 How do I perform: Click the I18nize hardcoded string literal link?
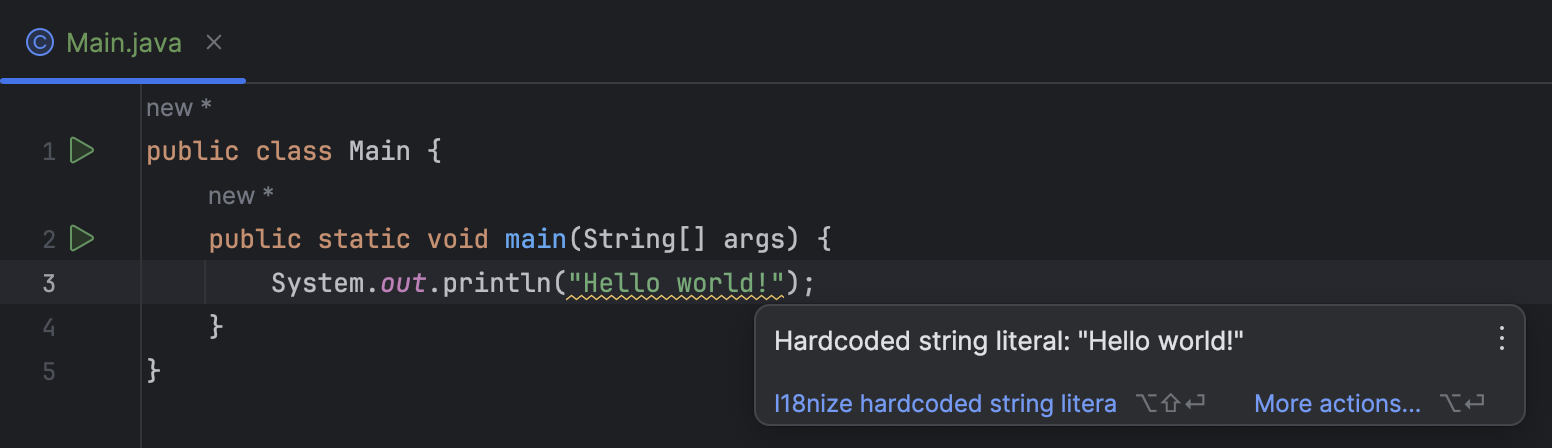click(x=945, y=404)
